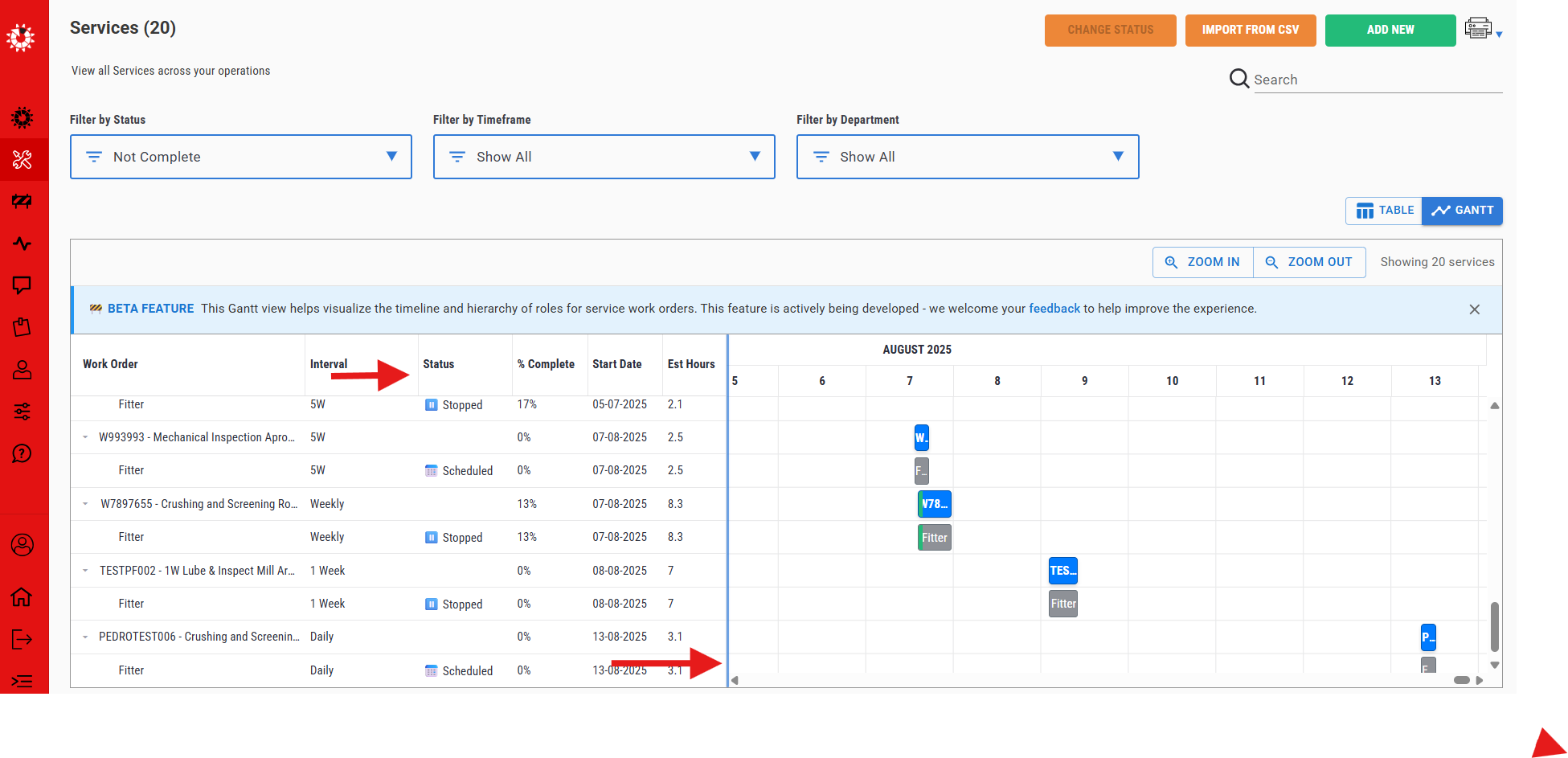The height and width of the screenshot is (758, 1568).
Task: Click the logout arrow icon
Action: pos(23,640)
